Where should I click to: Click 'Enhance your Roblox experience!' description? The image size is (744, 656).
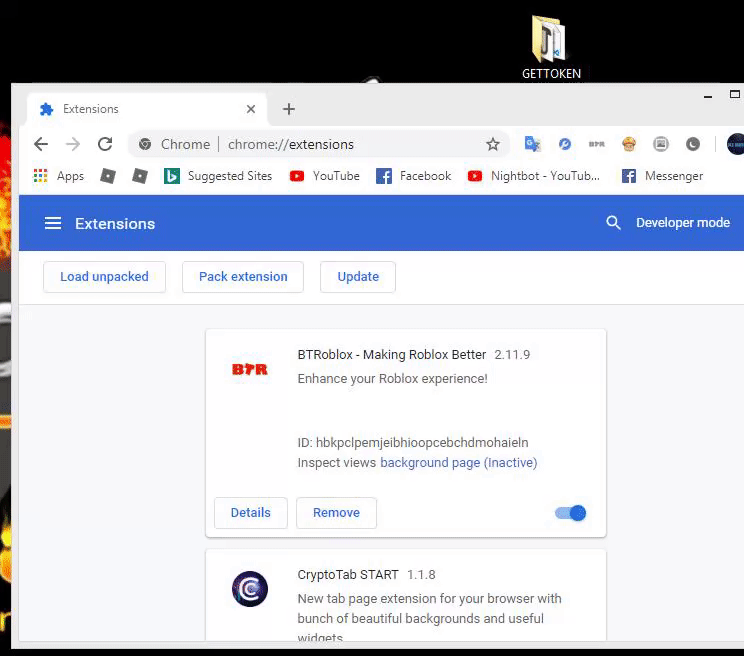coord(392,379)
